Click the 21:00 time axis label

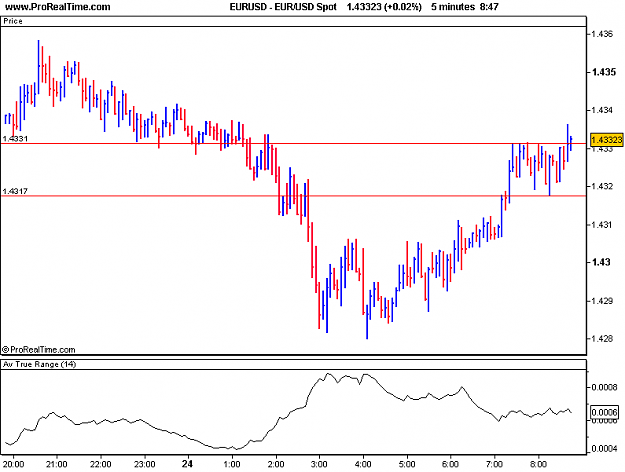(x=57, y=464)
